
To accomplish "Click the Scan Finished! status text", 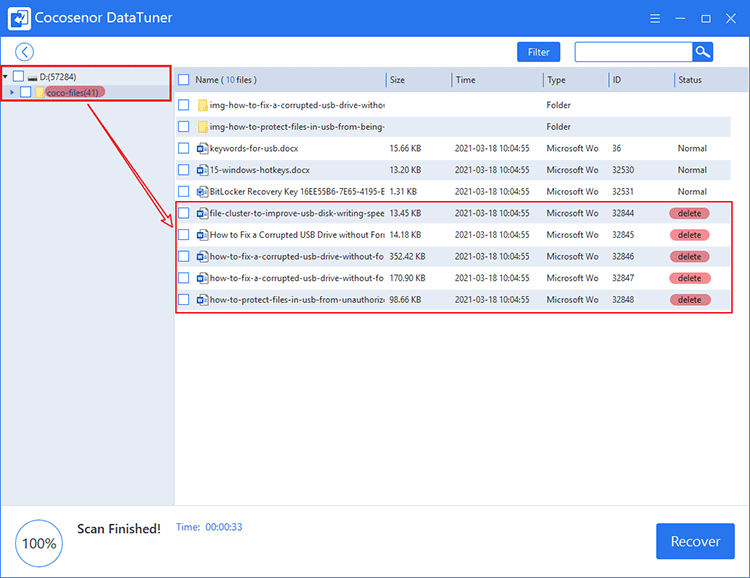I will click(119, 529).
